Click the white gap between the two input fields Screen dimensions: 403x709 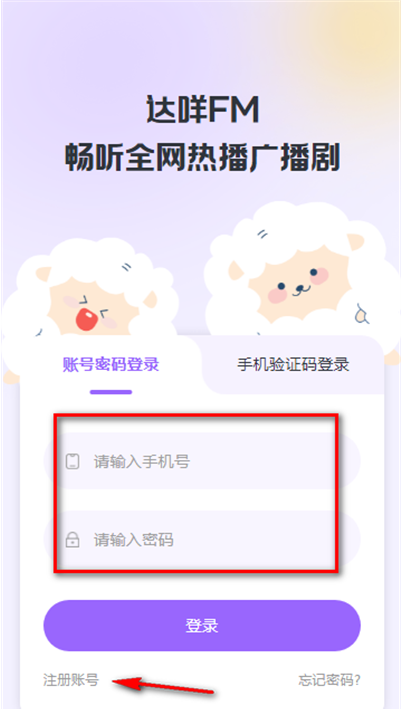click(x=202, y=500)
